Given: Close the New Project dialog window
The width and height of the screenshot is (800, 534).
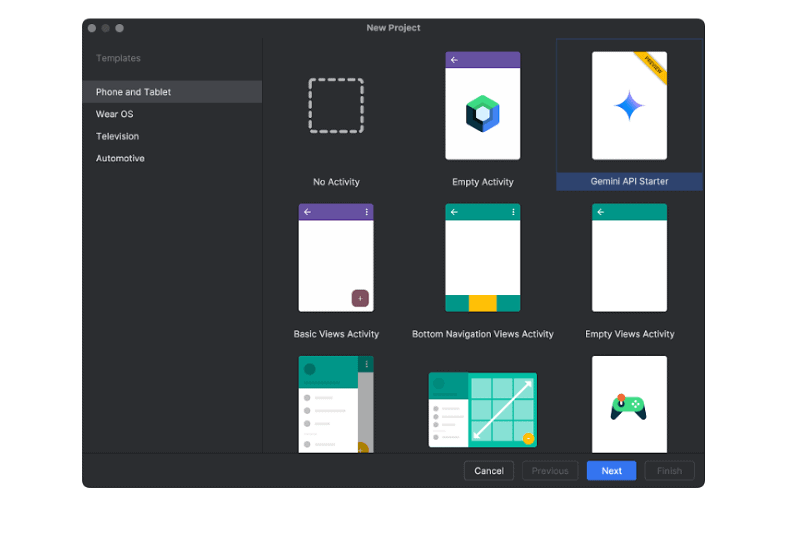Looking at the screenshot, I should (x=92, y=28).
